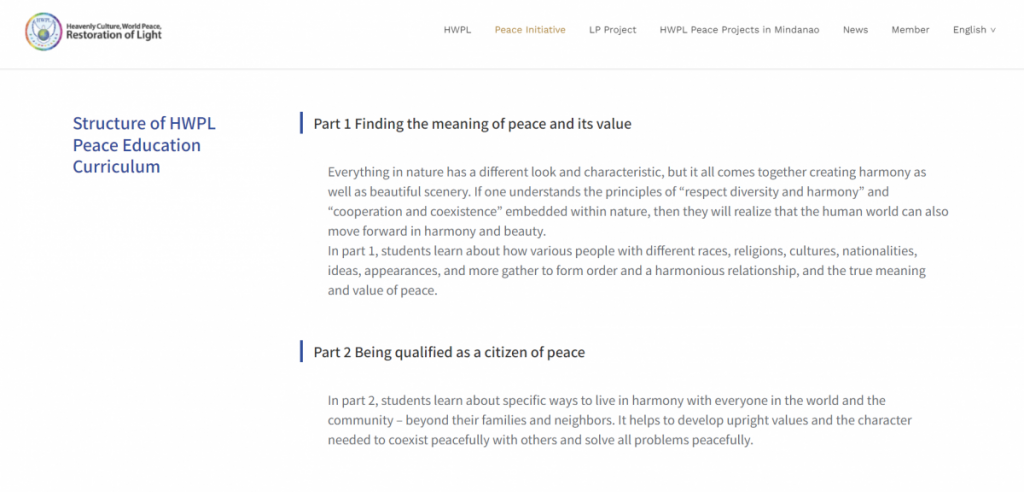
Task: Select the Peace Initiative menu item
Action: coord(530,30)
